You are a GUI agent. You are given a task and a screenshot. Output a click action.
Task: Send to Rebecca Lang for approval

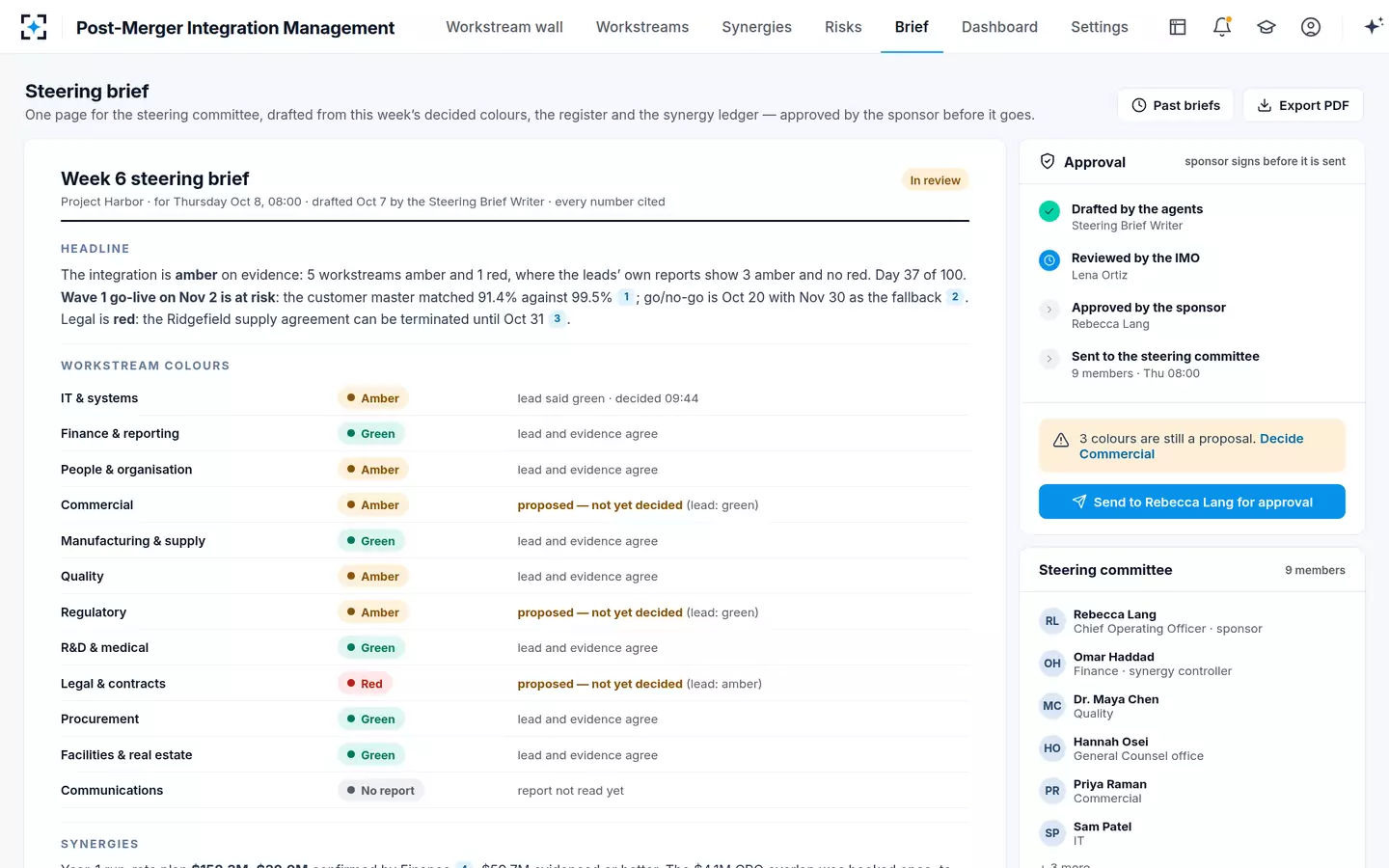tap(1191, 502)
